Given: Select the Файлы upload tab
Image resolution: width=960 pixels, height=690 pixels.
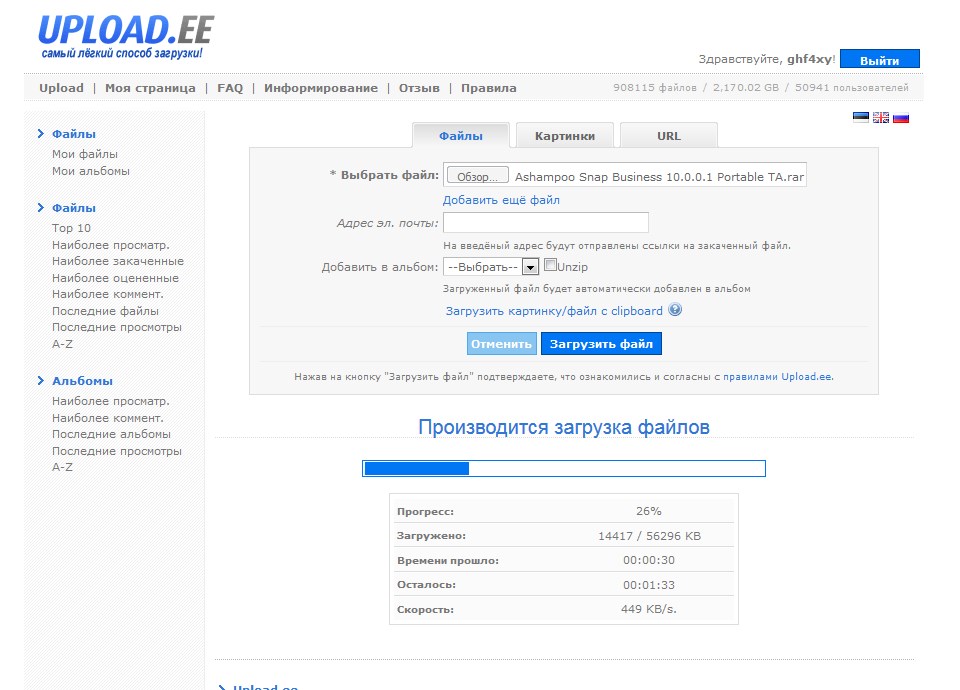Looking at the screenshot, I should (461, 136).
